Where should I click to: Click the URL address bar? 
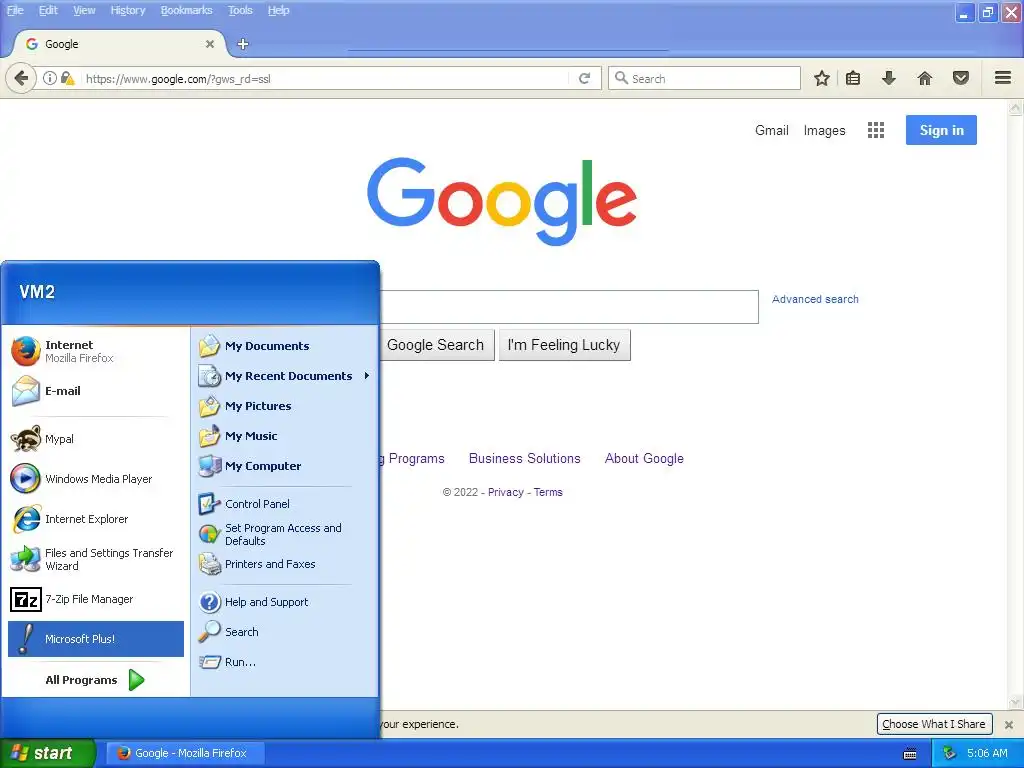point(325,78)
